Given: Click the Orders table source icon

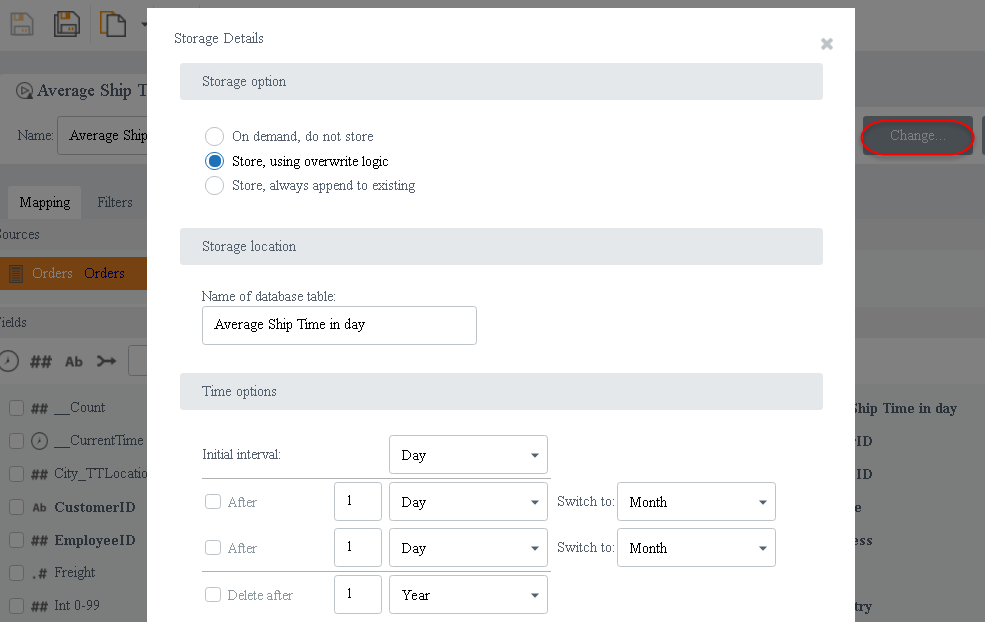Looking at the screenshot, I should pyautogui.click(x=16, y=273).
